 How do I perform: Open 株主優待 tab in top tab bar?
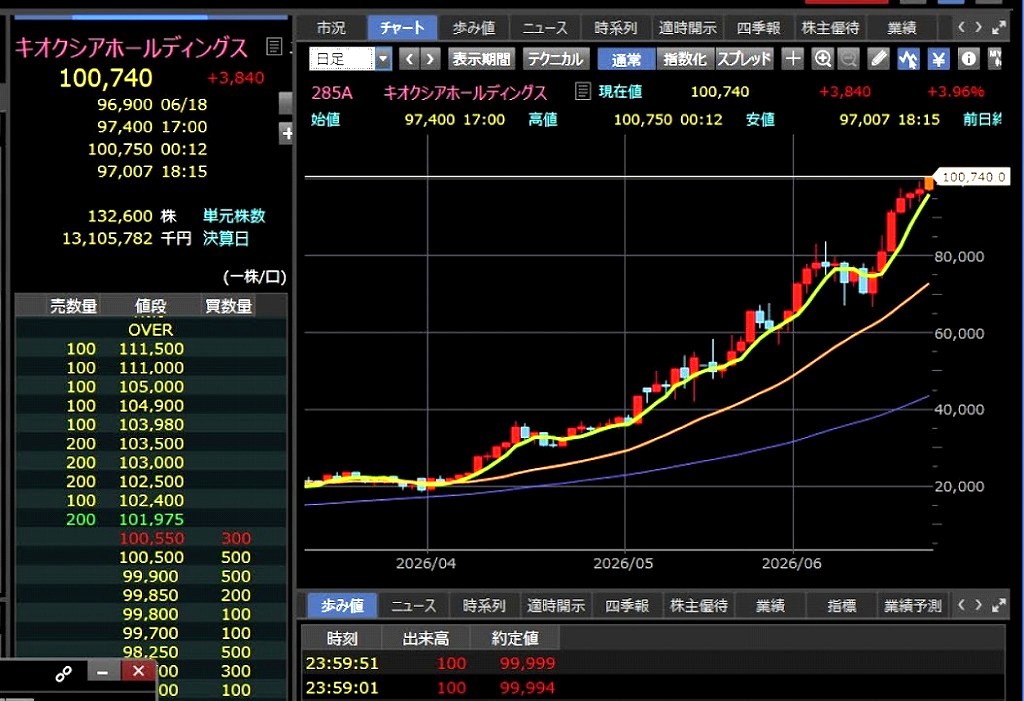pos(830,27)
